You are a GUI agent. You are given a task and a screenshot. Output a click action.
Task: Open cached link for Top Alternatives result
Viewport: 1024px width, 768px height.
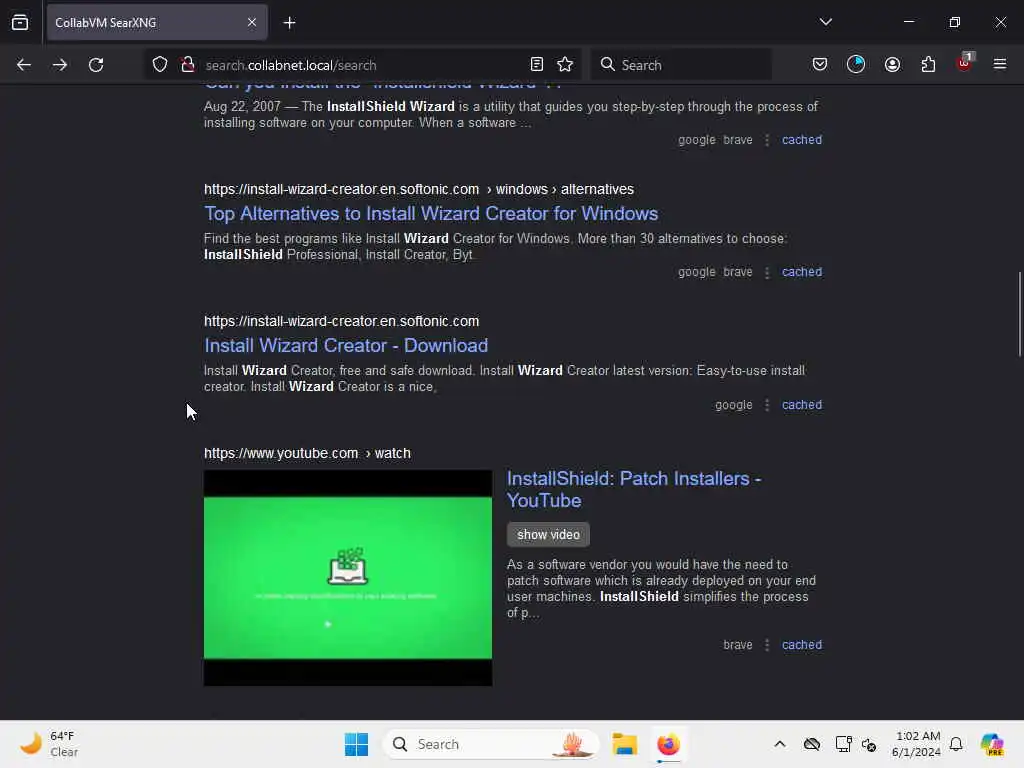coord(802,272)
